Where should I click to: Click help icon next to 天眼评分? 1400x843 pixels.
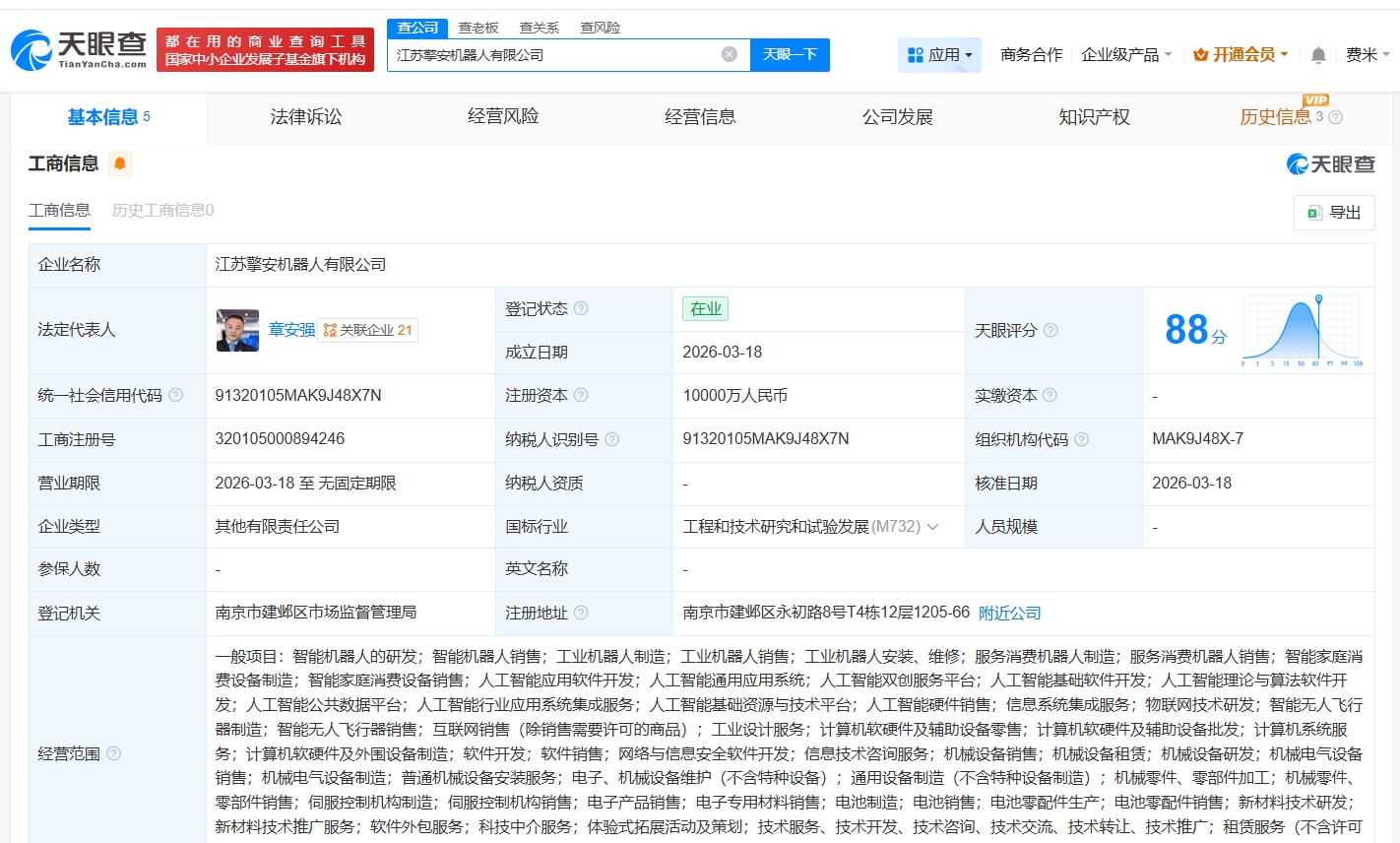pos(1050,330)
